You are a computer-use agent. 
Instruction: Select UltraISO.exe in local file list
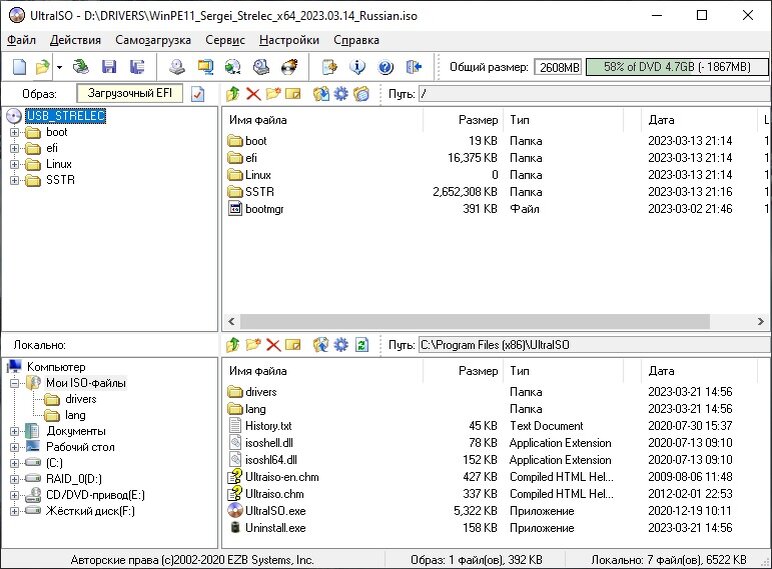[x=275, y=511]
